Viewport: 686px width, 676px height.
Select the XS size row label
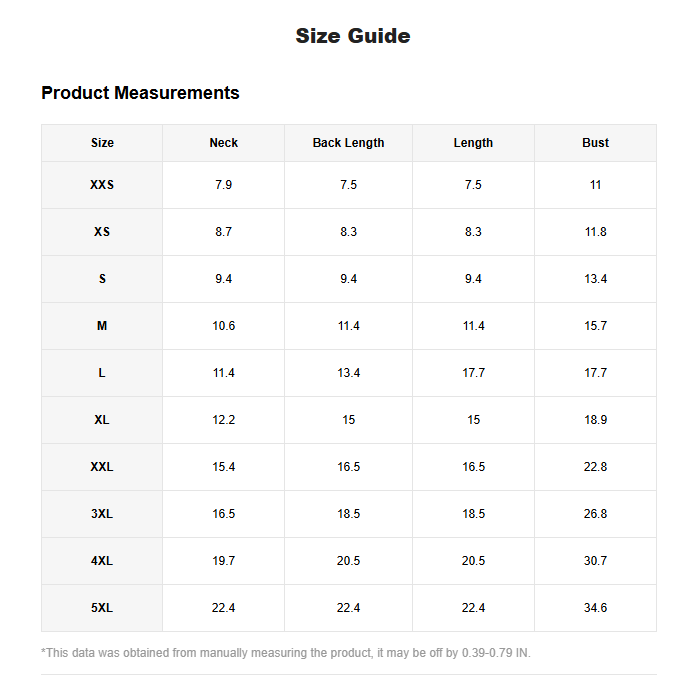(x=102, y=232)
